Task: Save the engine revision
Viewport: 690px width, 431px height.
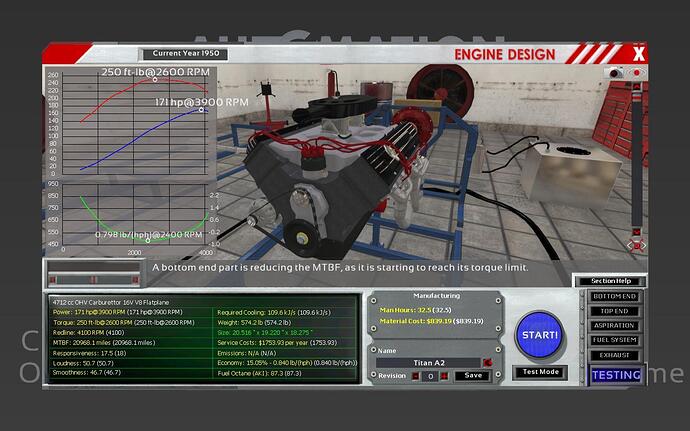Action: [x=473, y=376]
